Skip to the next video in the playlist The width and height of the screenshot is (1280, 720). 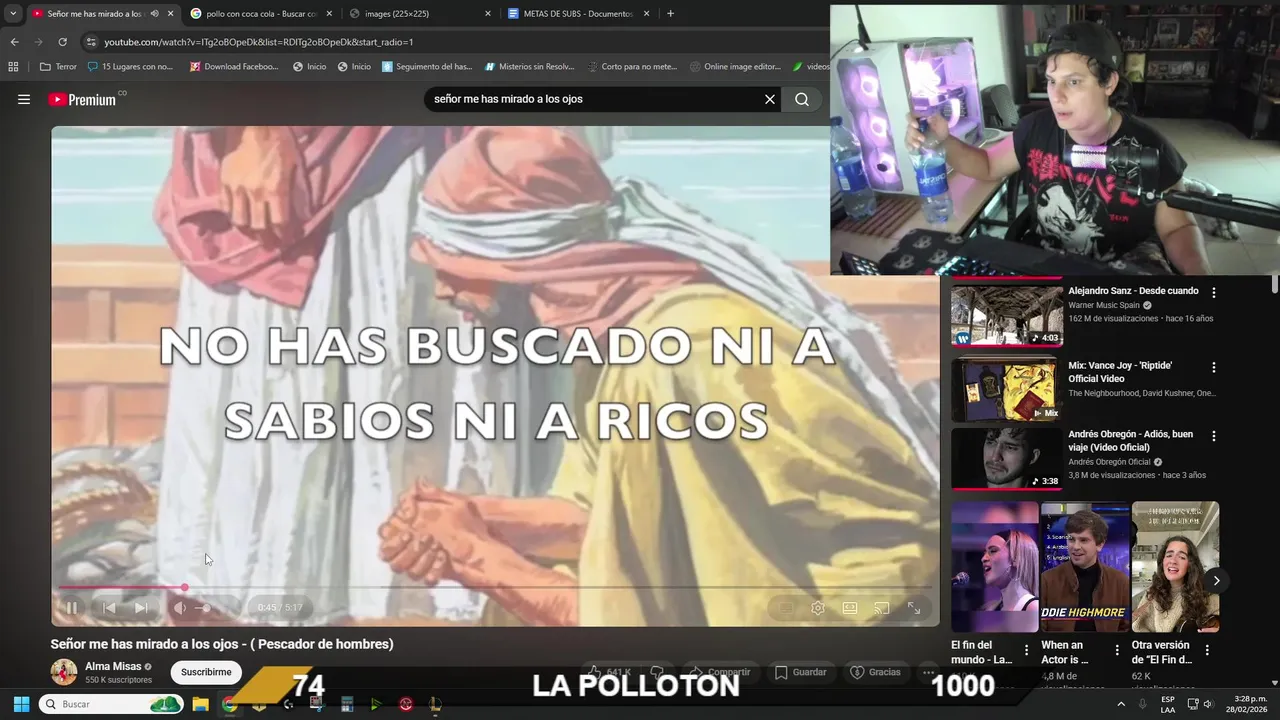point(141,607)
